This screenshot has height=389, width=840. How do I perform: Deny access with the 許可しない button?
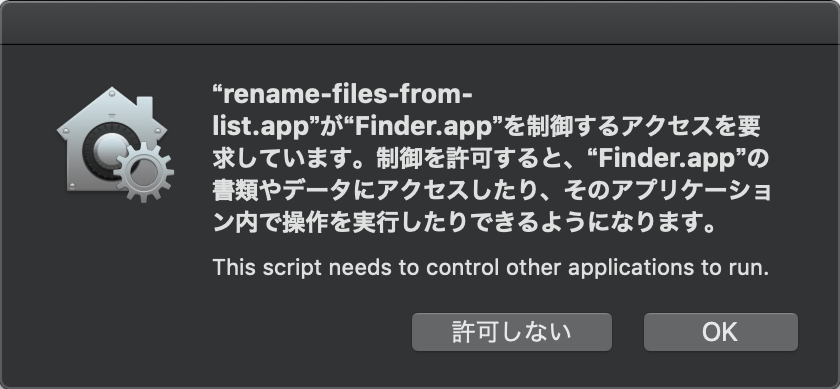click(x=512, y=332)
